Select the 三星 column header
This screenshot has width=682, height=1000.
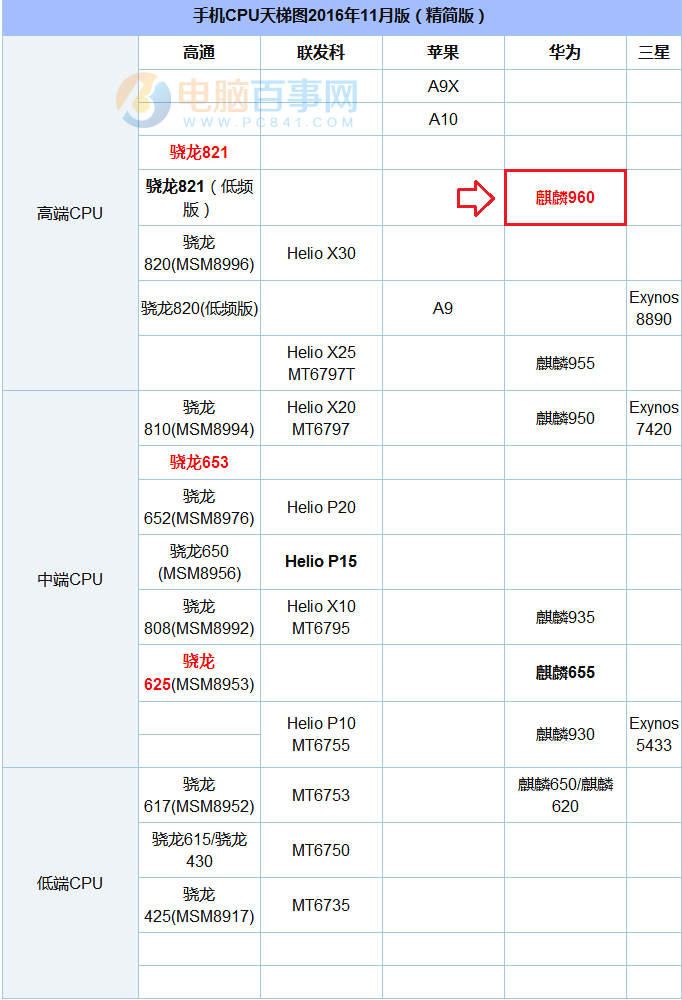point(654,52)
